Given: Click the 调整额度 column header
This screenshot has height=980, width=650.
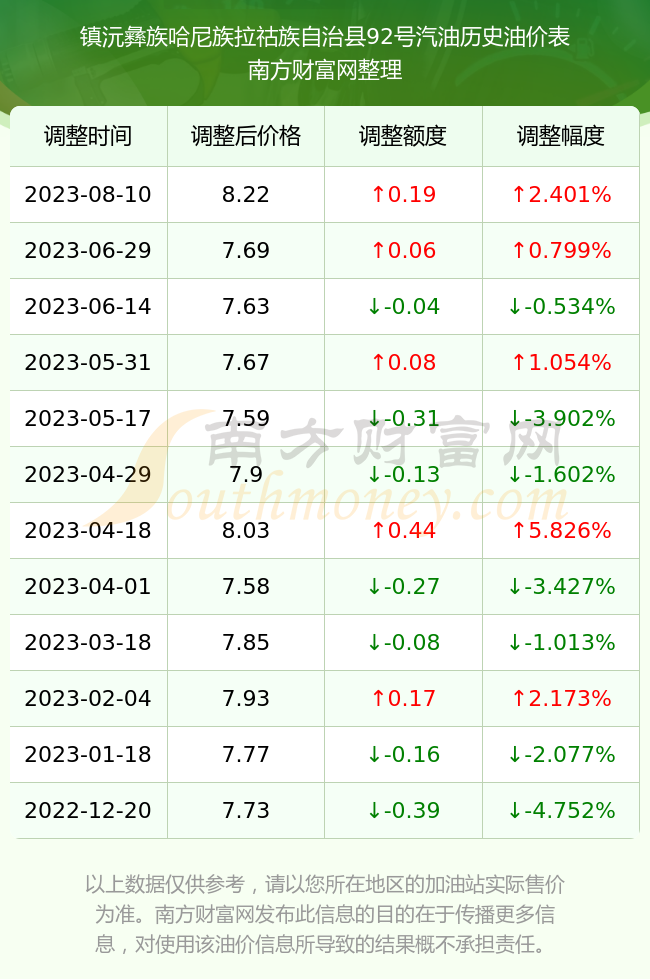Looking at the screenshot, I should pos(403,136).
